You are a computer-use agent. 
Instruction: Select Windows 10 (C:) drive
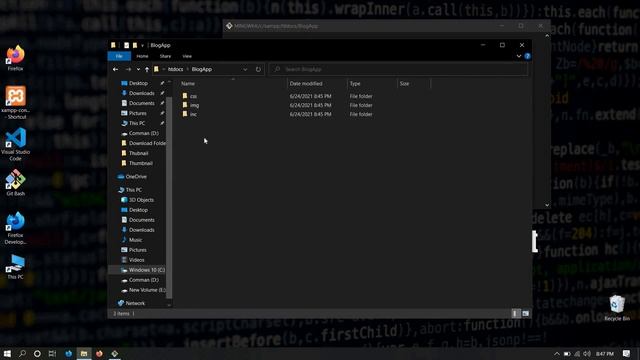tap(147, 270)
